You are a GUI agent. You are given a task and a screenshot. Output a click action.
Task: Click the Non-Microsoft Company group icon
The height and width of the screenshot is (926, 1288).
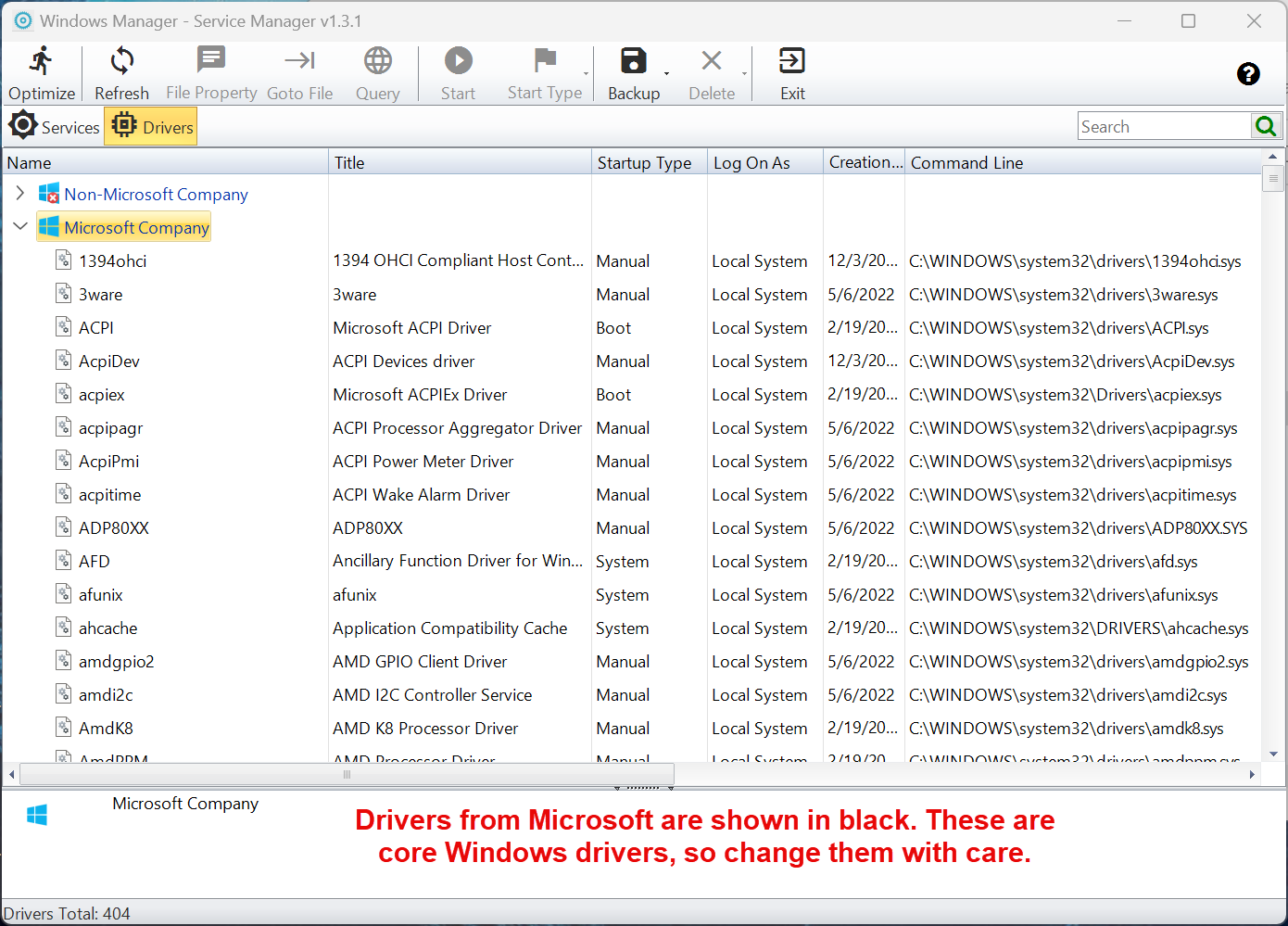(49, 194)
